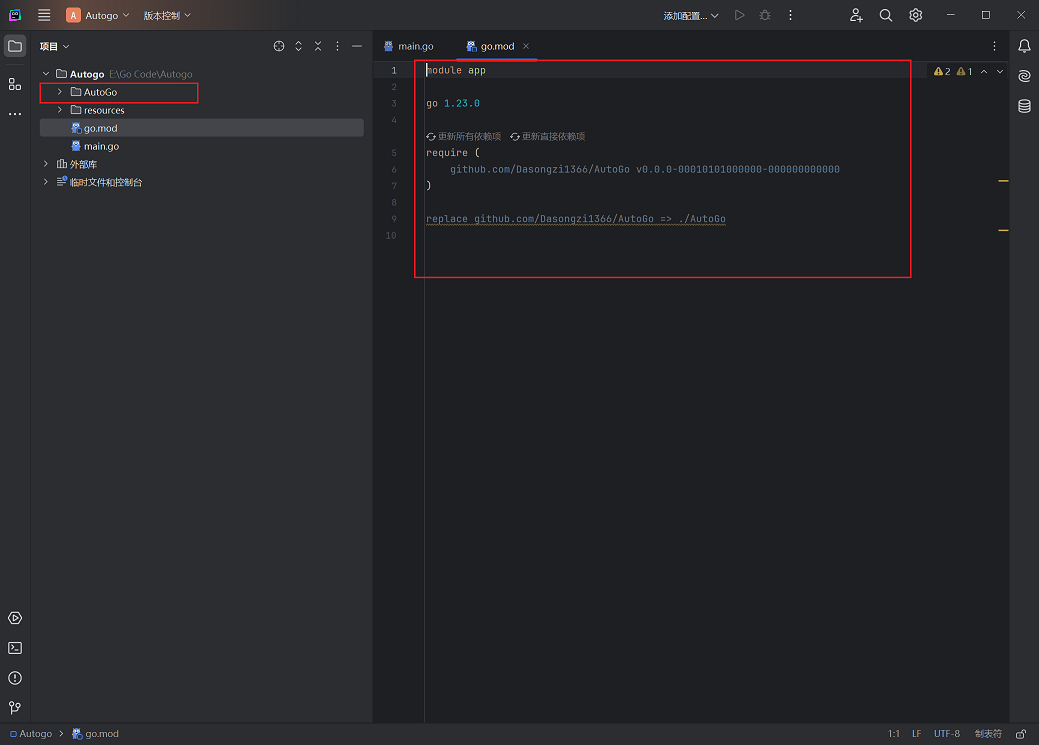Click the LF line separator indicator
The width and height of the screenshot is (1039, 745).
pyautogui.click(x=916, y=734)
